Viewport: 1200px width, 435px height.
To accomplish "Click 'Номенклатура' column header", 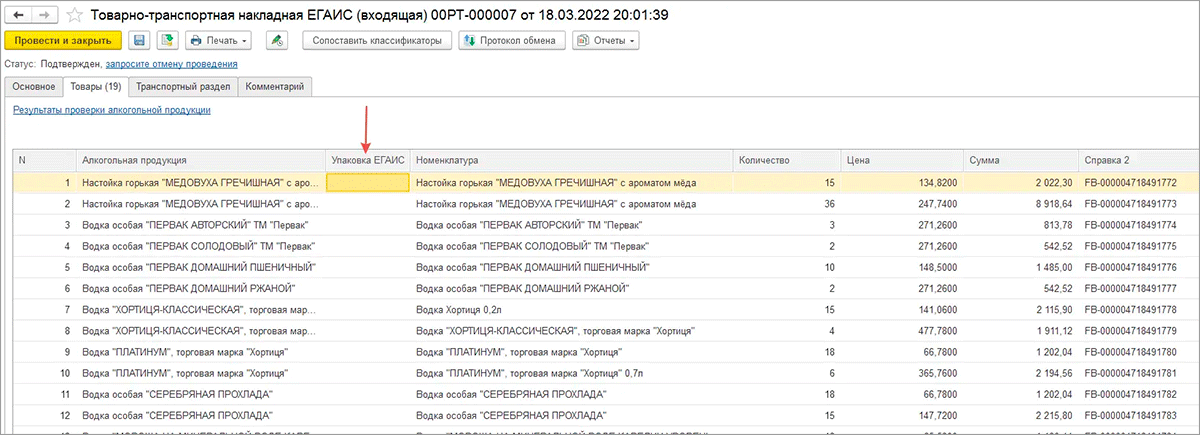I will [571, 160].
